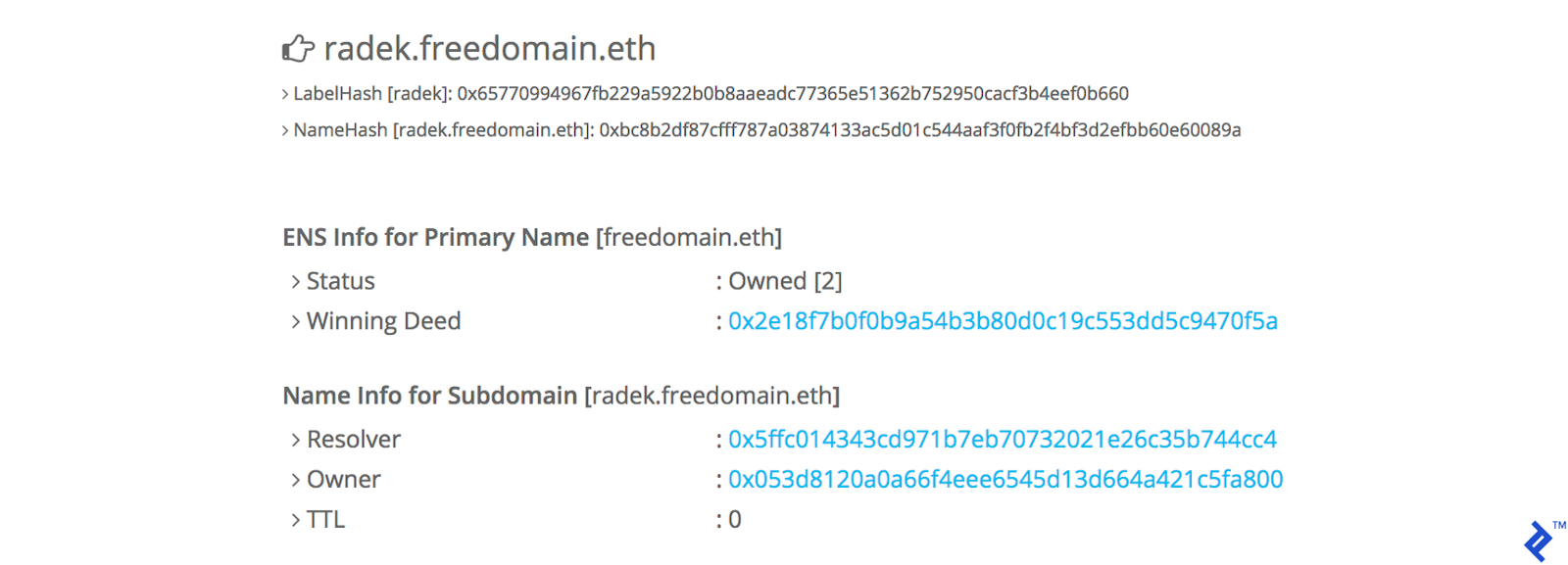Click the TTL value 0
Viewport: 1568px width, 565px height.
click(x=735, y=520)
